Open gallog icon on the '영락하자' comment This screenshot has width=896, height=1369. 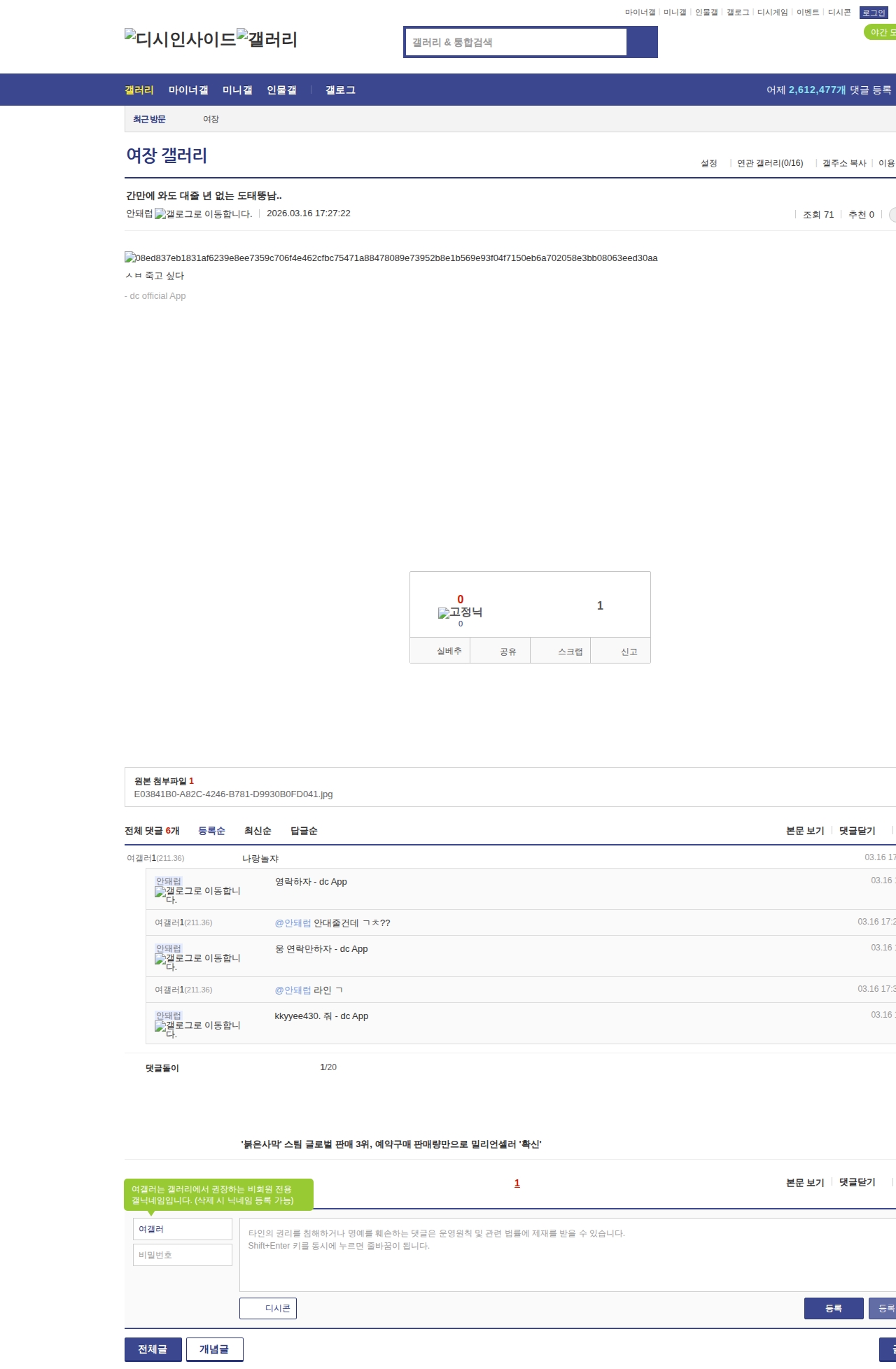197,894
